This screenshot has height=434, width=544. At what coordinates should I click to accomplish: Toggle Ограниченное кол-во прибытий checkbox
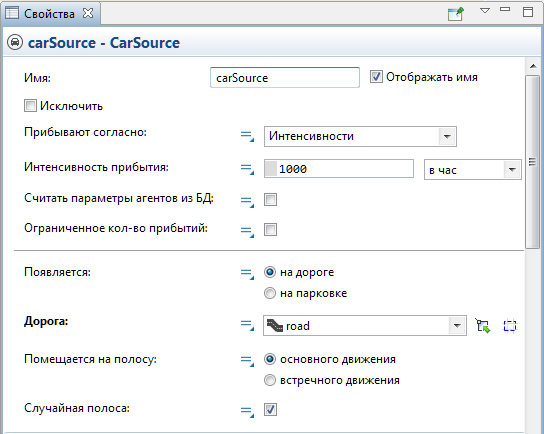pyautogui.click(x=270, y=229)
